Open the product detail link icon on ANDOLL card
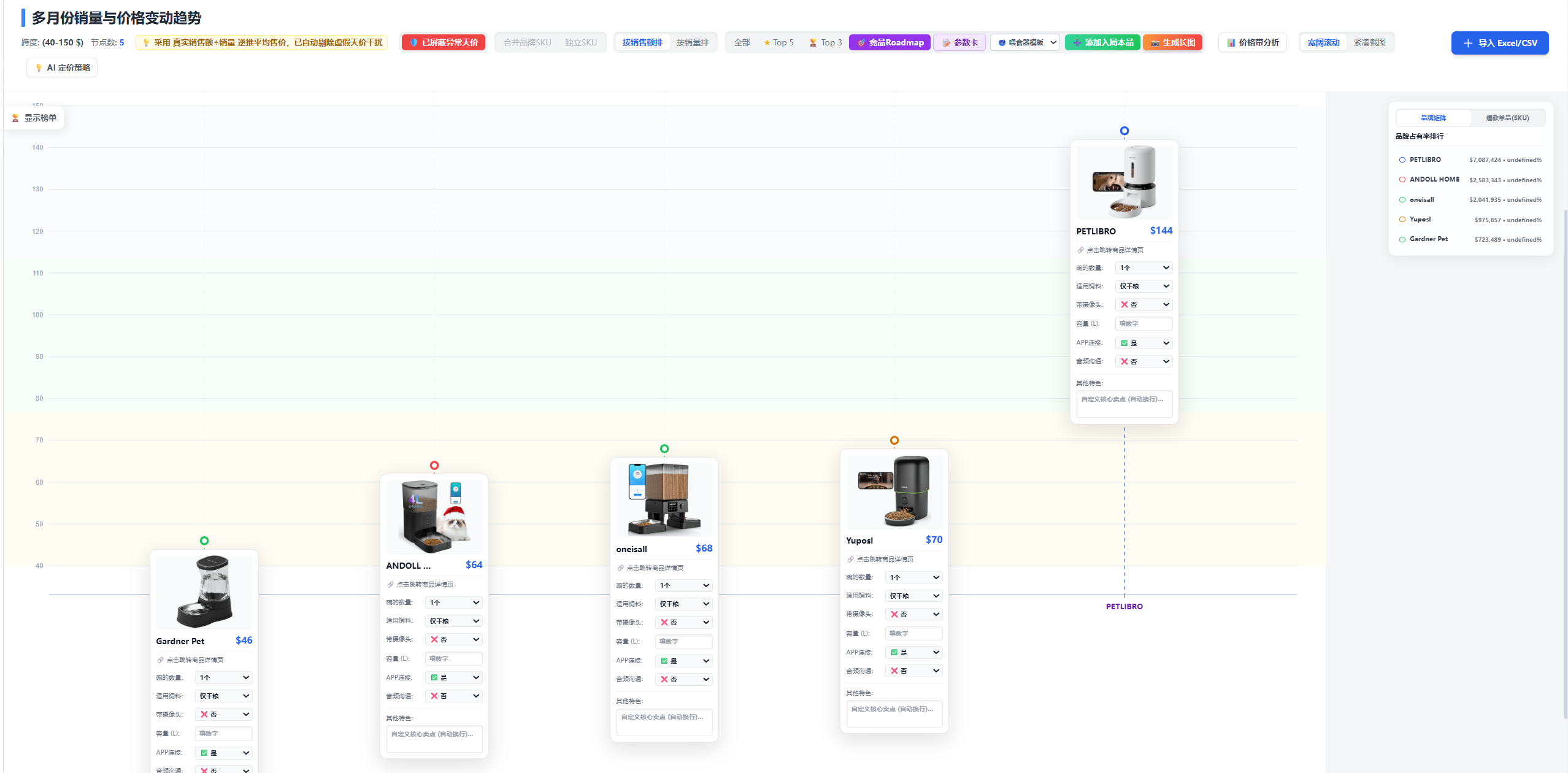 click(390, 585)
